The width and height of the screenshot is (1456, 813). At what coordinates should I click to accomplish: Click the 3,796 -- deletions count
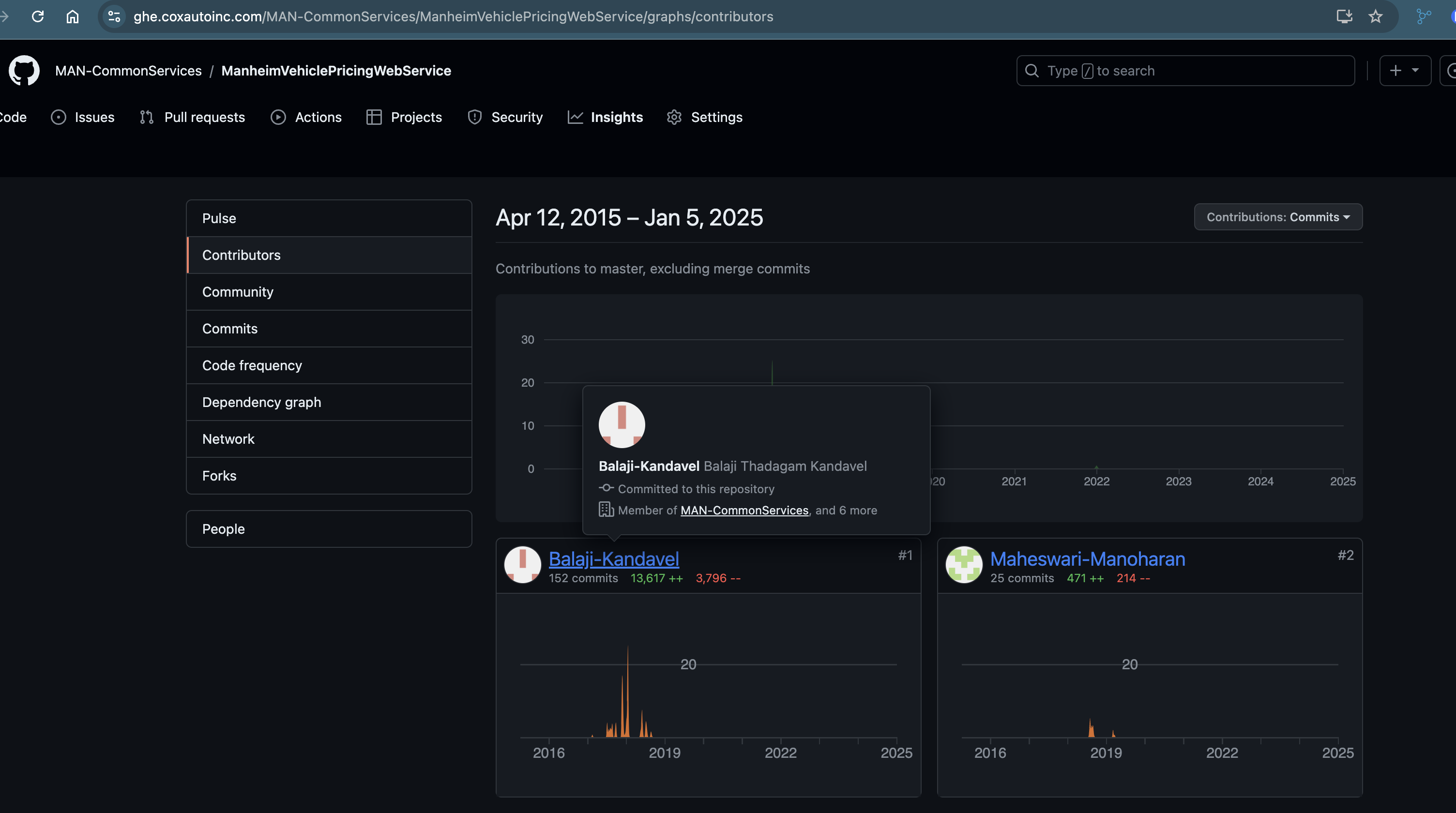pyautogui.click(x=718, y=578)
